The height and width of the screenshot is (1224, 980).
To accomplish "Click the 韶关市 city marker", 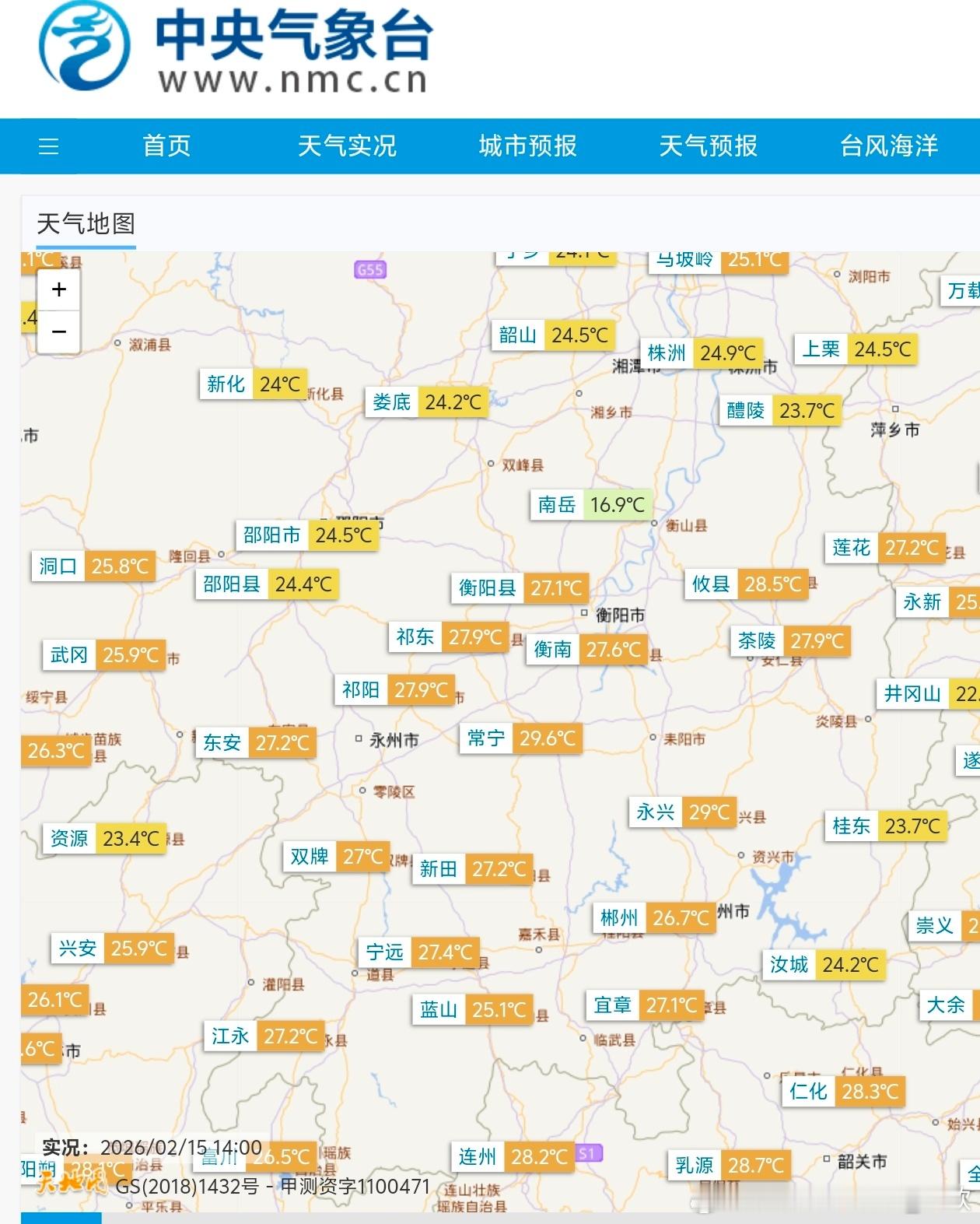I will pyautogui.click(x=855, y=1161).
